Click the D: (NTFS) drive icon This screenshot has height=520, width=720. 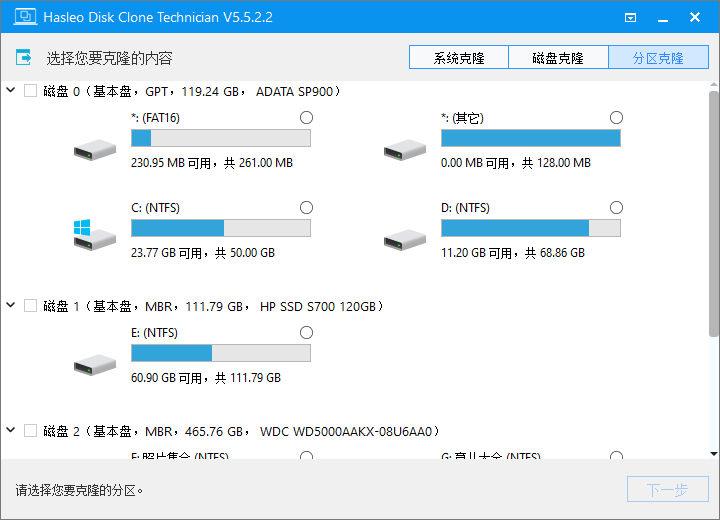[404, 239]
